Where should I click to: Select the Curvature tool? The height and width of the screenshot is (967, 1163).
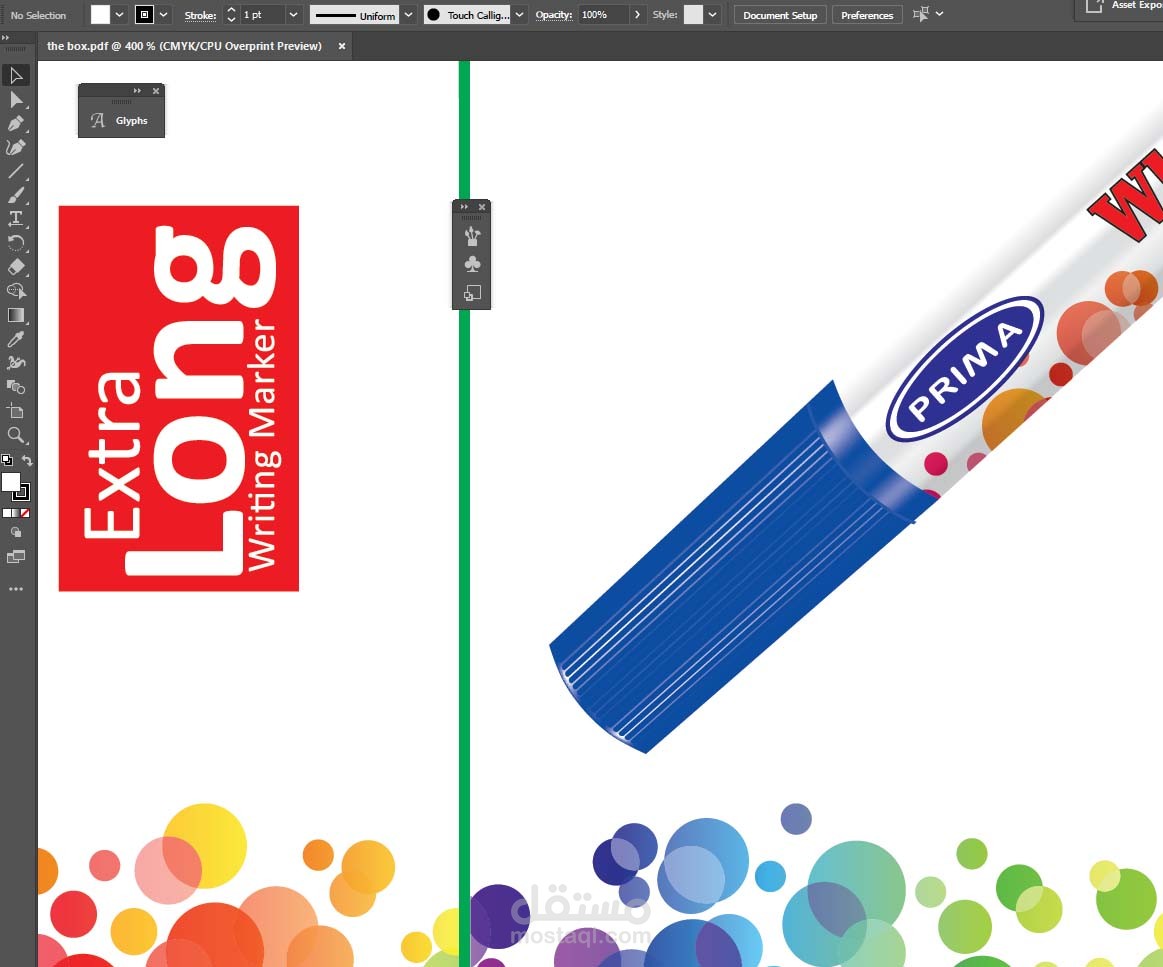(x=16, y=147)
